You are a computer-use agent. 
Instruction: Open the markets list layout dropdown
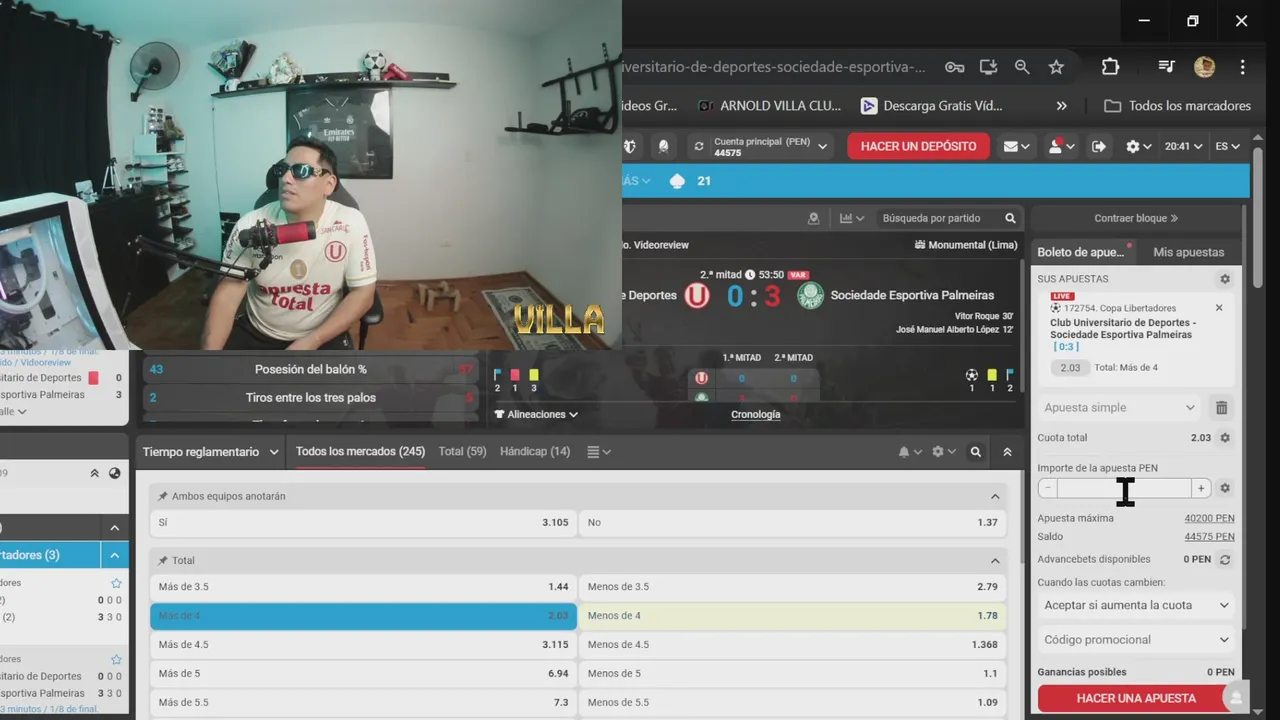click(599, 452)
